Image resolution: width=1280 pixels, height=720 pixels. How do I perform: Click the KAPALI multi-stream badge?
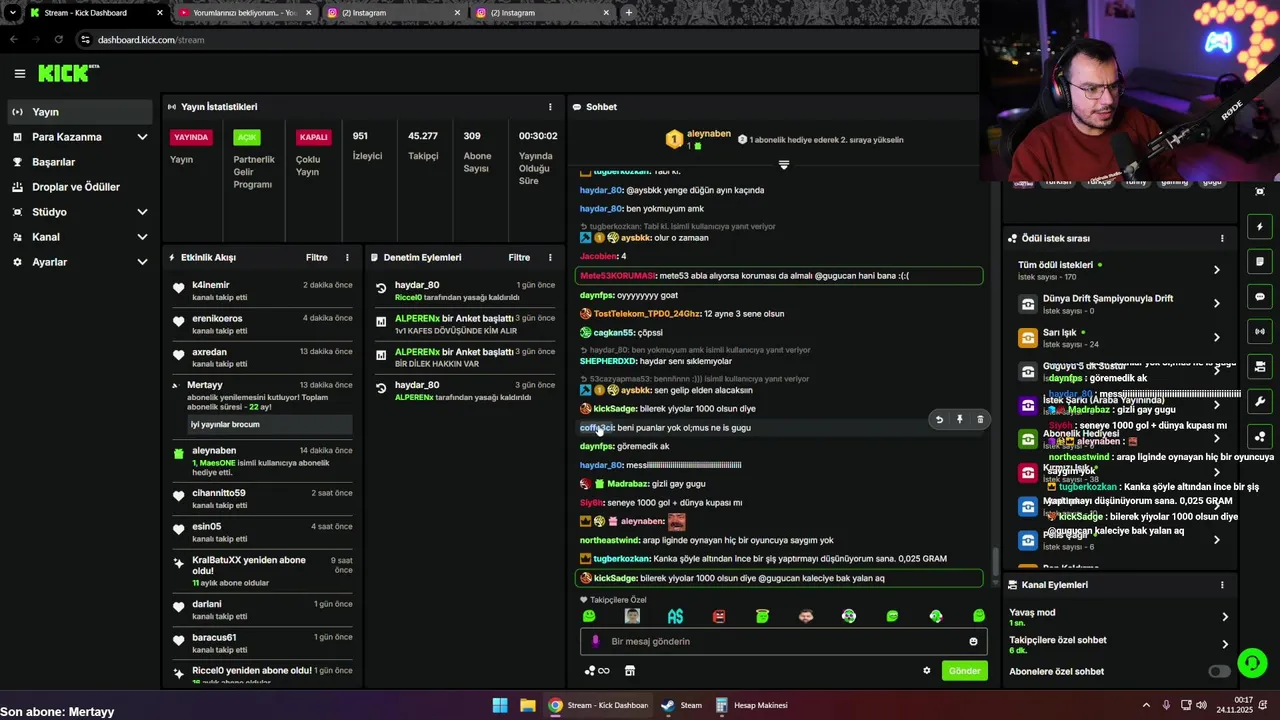313,137
